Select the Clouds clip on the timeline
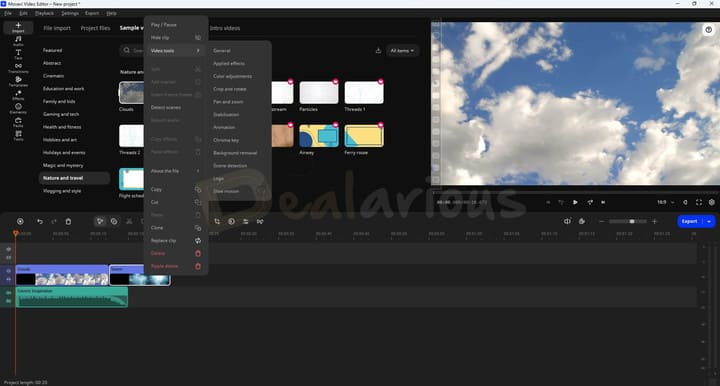 [x=62, y=275]
